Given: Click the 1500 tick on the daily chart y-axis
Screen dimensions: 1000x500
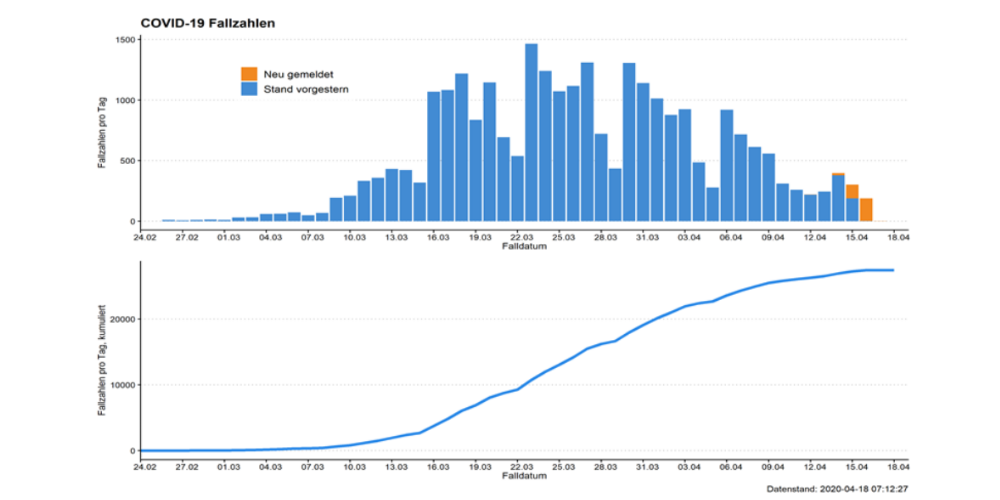Looking at the screenshot, I should (x=123, y=40).
